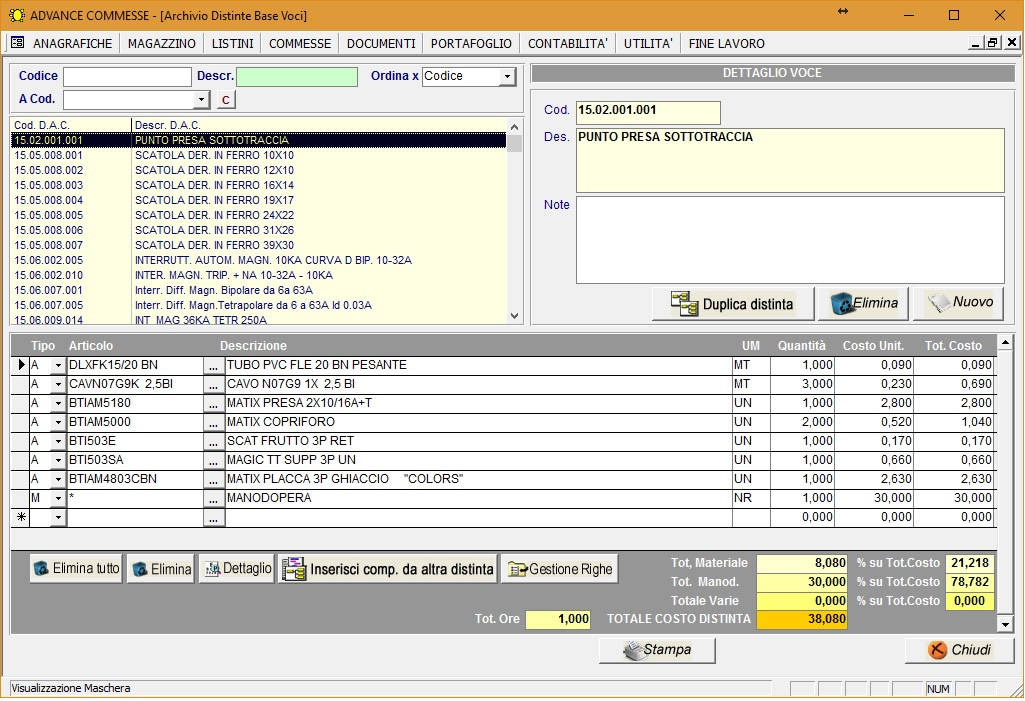Screen dimensions: 1025x701
Task: Open Tipo dropdown for MANODOPERA row
Action: pos(58,498)
